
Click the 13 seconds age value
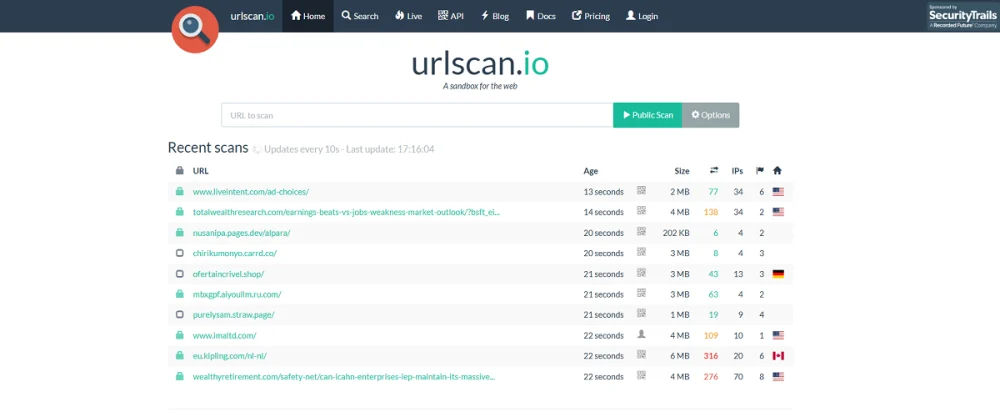point(603,191)
